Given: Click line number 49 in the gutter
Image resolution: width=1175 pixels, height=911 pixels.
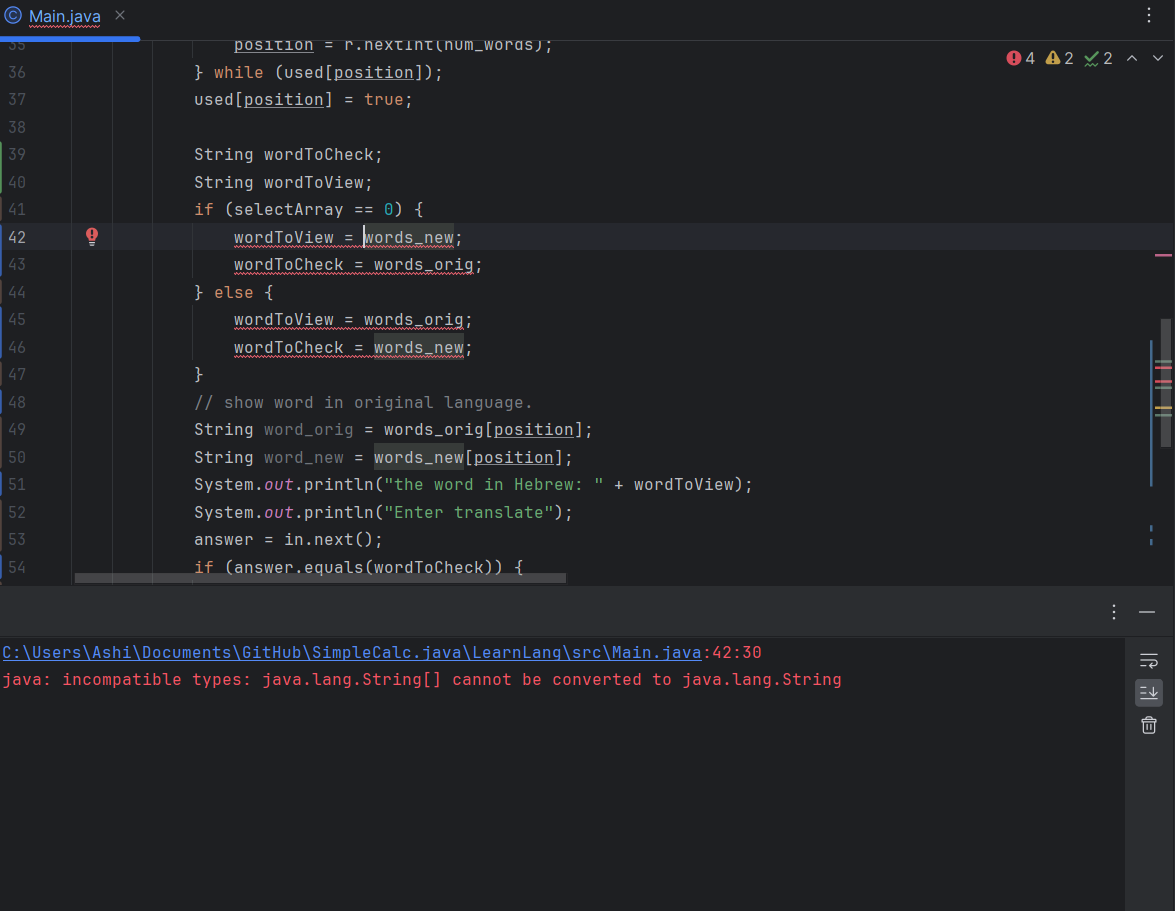Looking at the screenshot, I should pos(17,429).
